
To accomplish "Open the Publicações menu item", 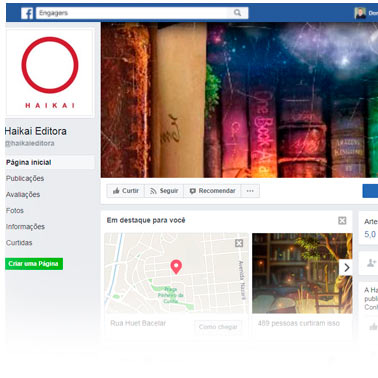I will (25, 178).
